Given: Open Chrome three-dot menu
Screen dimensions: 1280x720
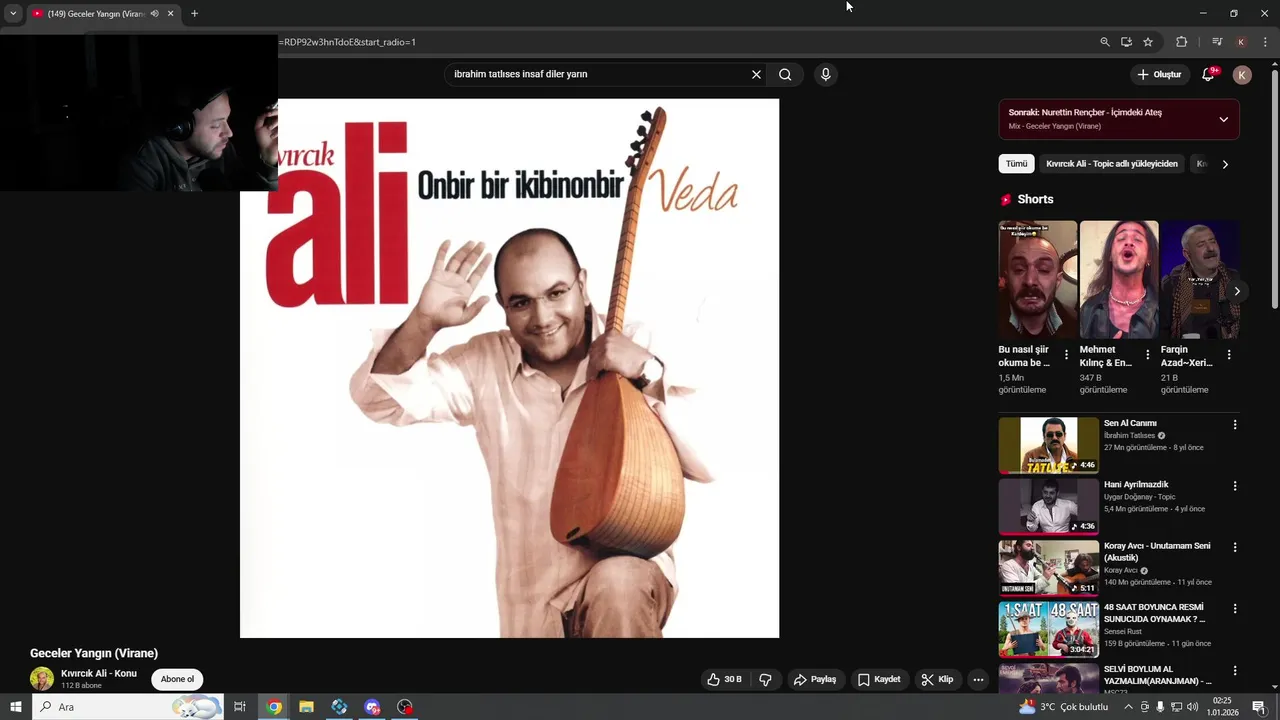Looking at the screenshot, I should (1265, 42).
